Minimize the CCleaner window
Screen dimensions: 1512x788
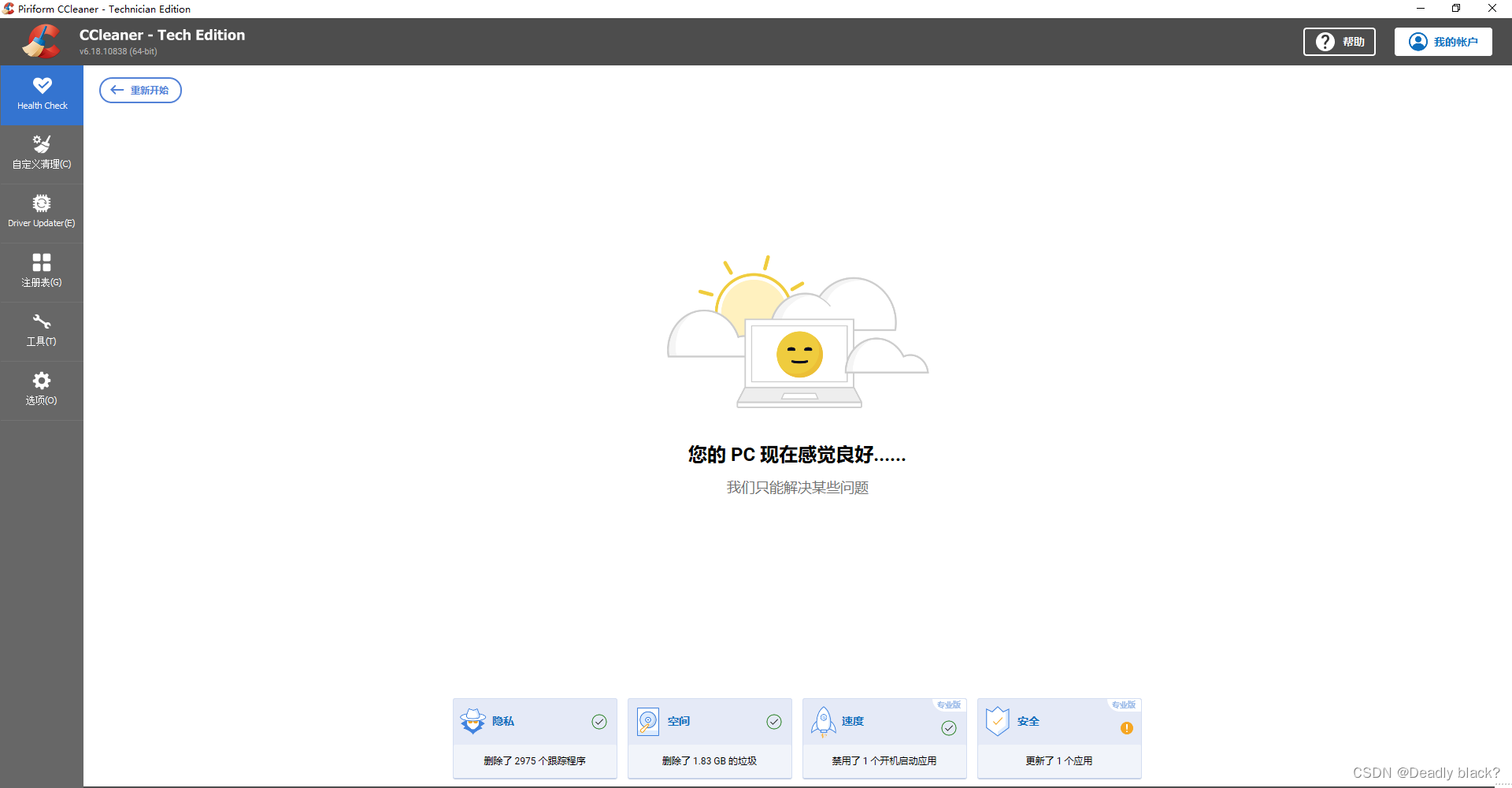[x=1421, y=9]
